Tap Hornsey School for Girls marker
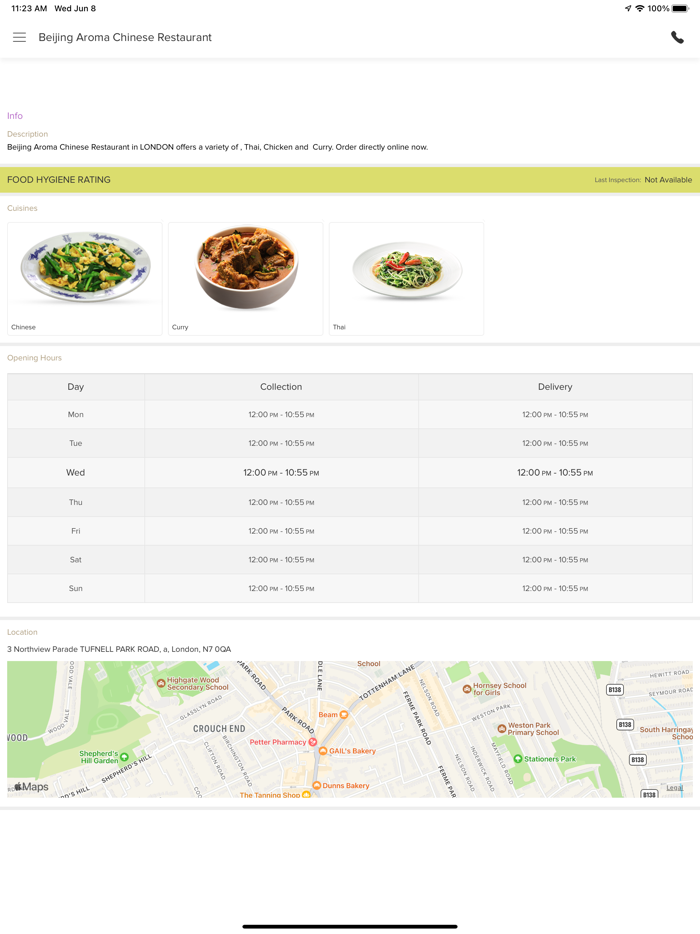Viewport: 700px width, 934px height. point(467,689)
